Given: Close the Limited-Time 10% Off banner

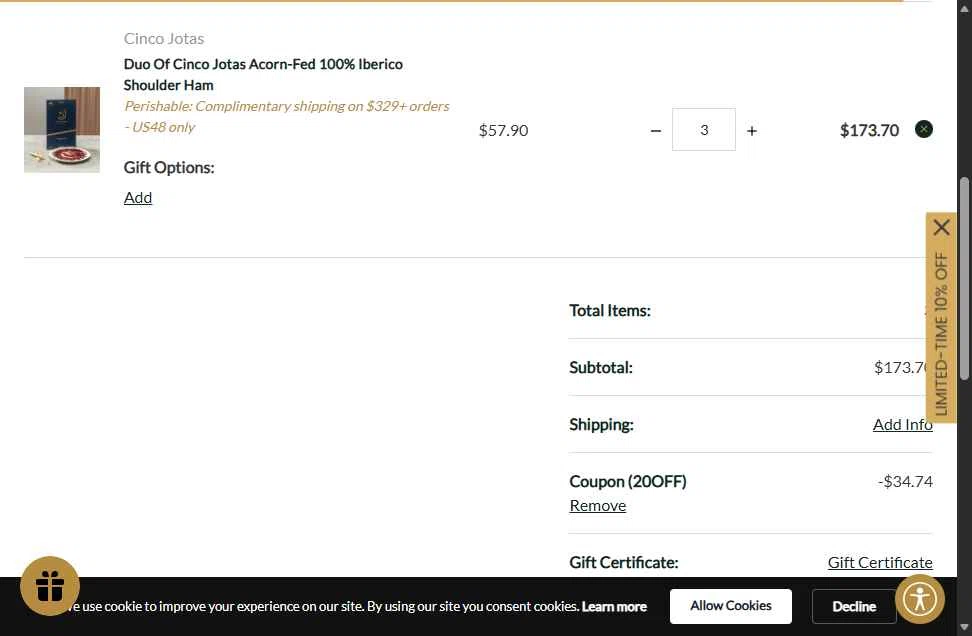Looking at the screenshot, I should [x=941, y=227].
